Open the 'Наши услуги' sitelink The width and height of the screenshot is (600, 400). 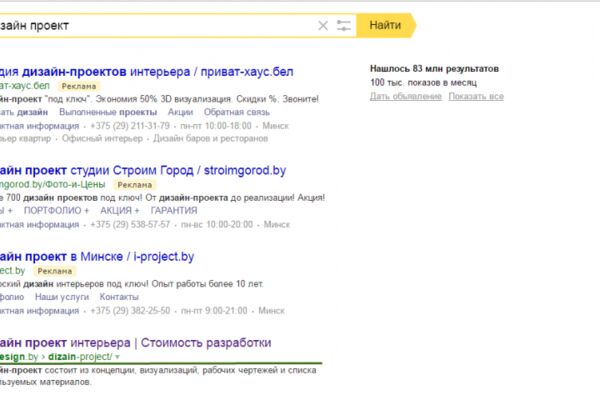tap(62, 297)
